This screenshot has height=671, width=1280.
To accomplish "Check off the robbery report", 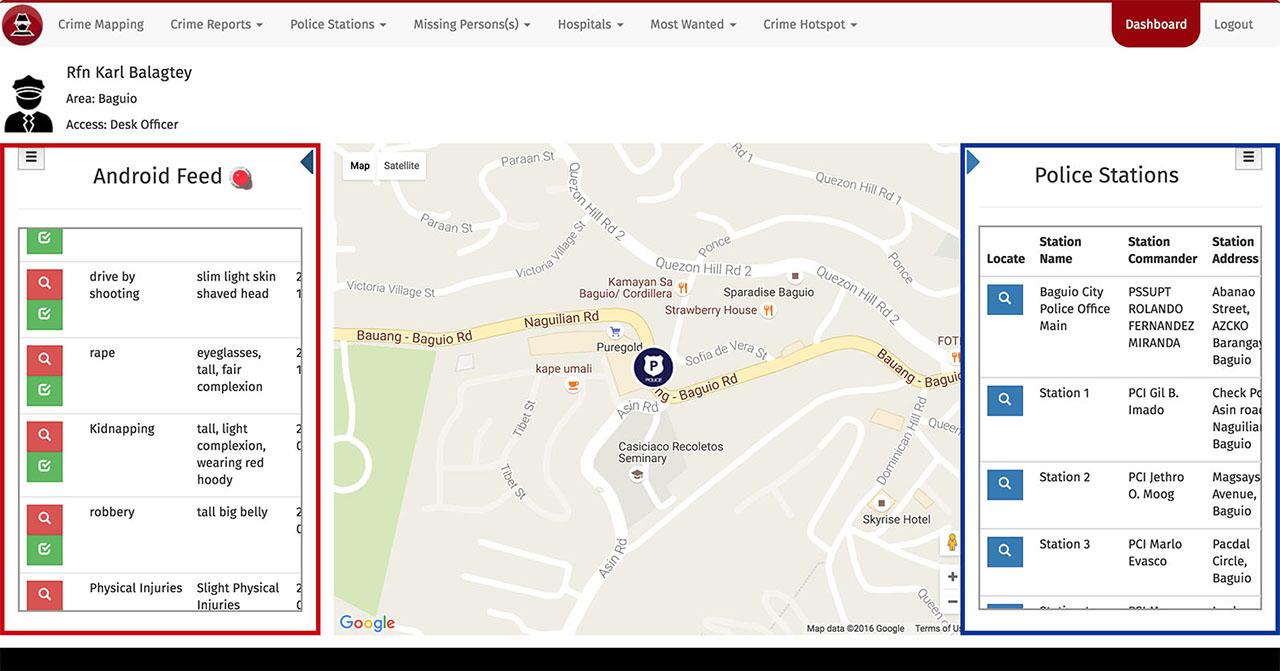I will [45, 549].
